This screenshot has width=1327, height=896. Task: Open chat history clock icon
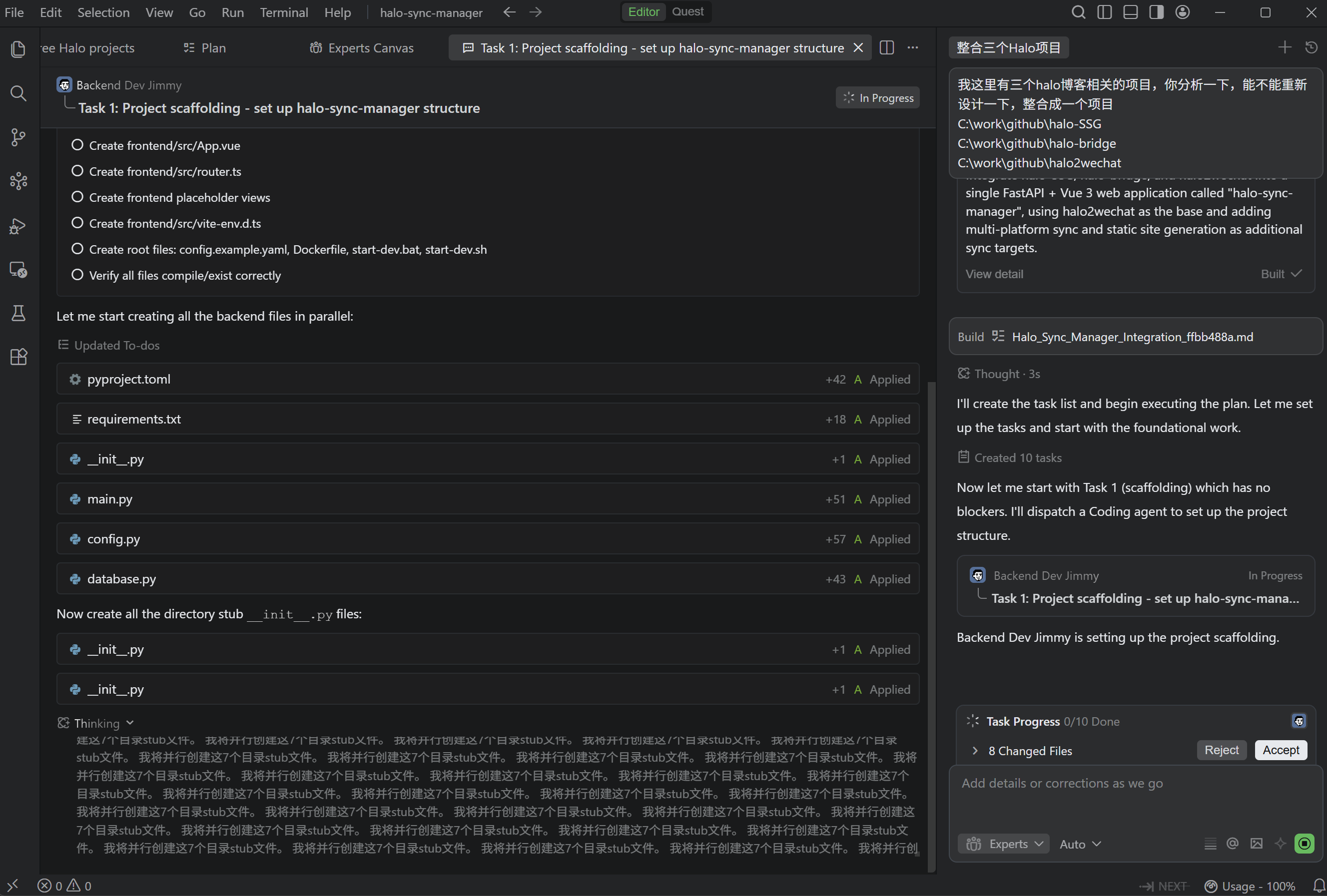1312,47
